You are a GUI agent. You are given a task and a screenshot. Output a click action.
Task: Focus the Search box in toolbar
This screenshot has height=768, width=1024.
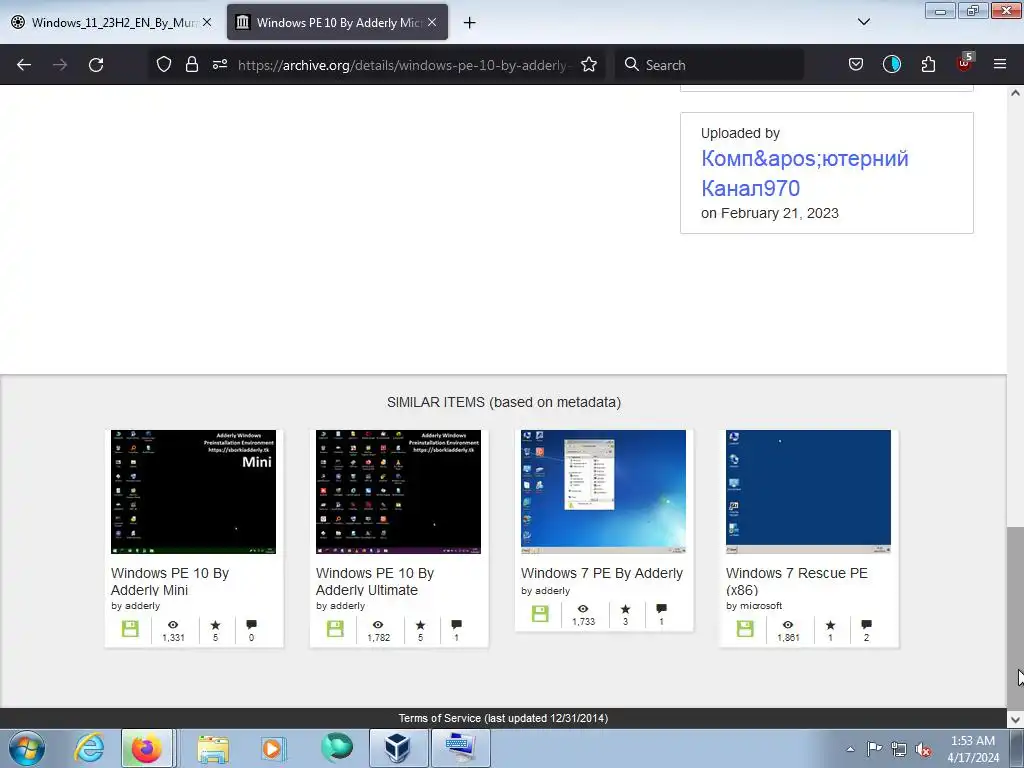709,65
